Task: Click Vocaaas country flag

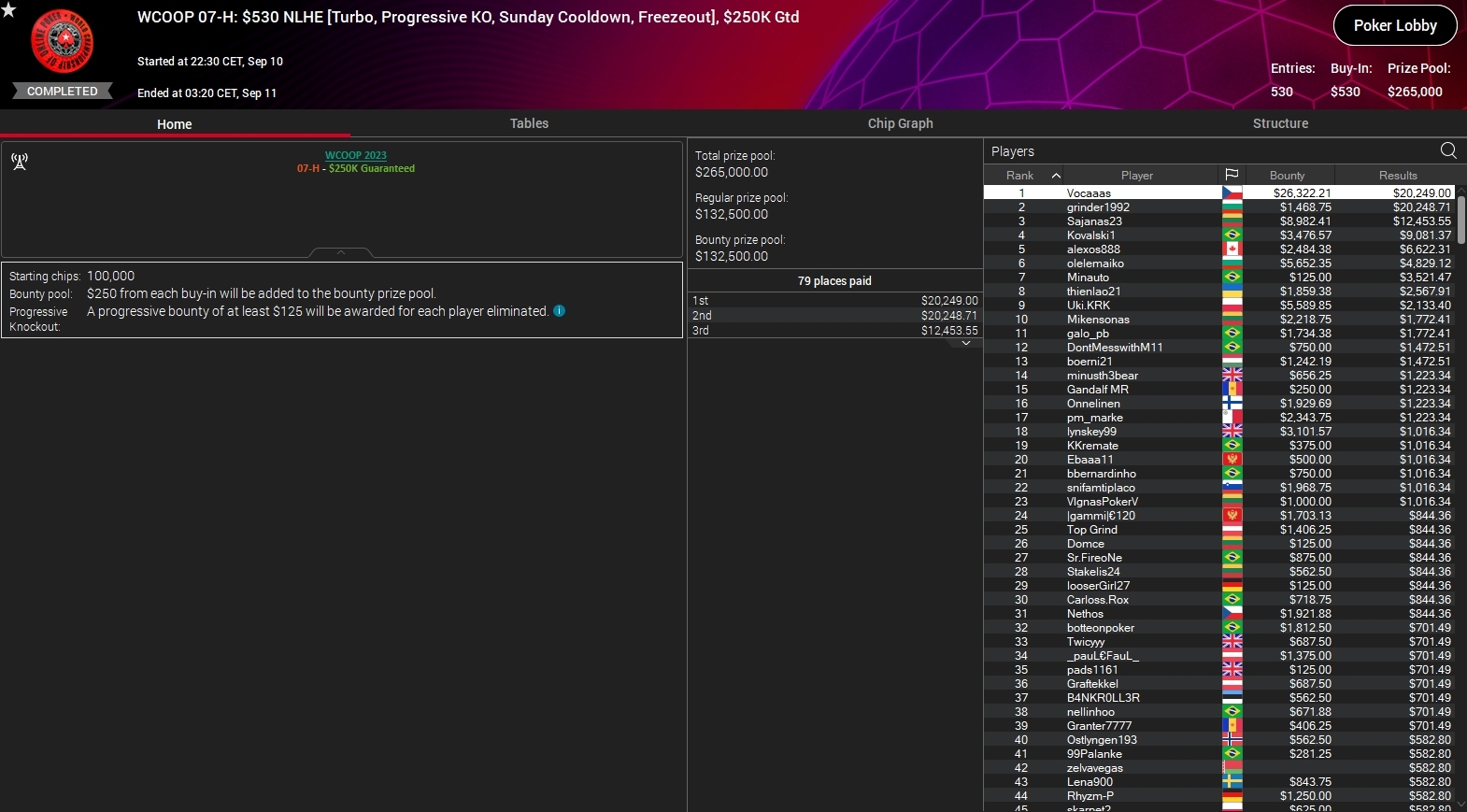Action: (1232, 192)
